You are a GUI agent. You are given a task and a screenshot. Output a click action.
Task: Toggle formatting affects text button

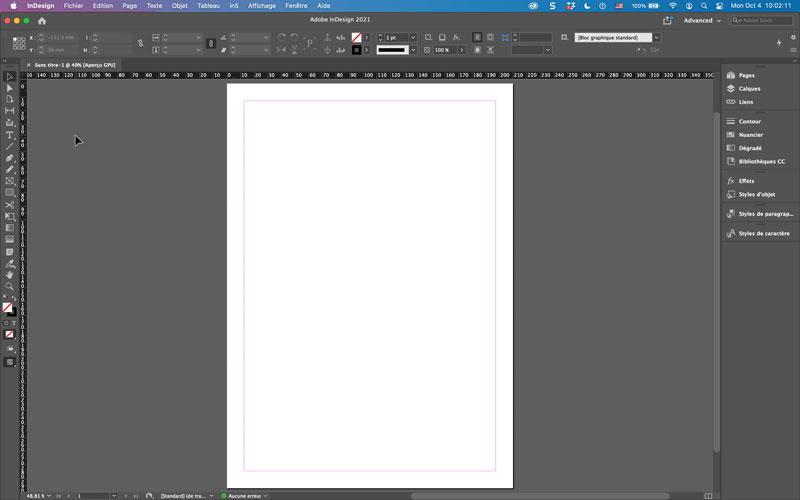[x=14, y=323]
